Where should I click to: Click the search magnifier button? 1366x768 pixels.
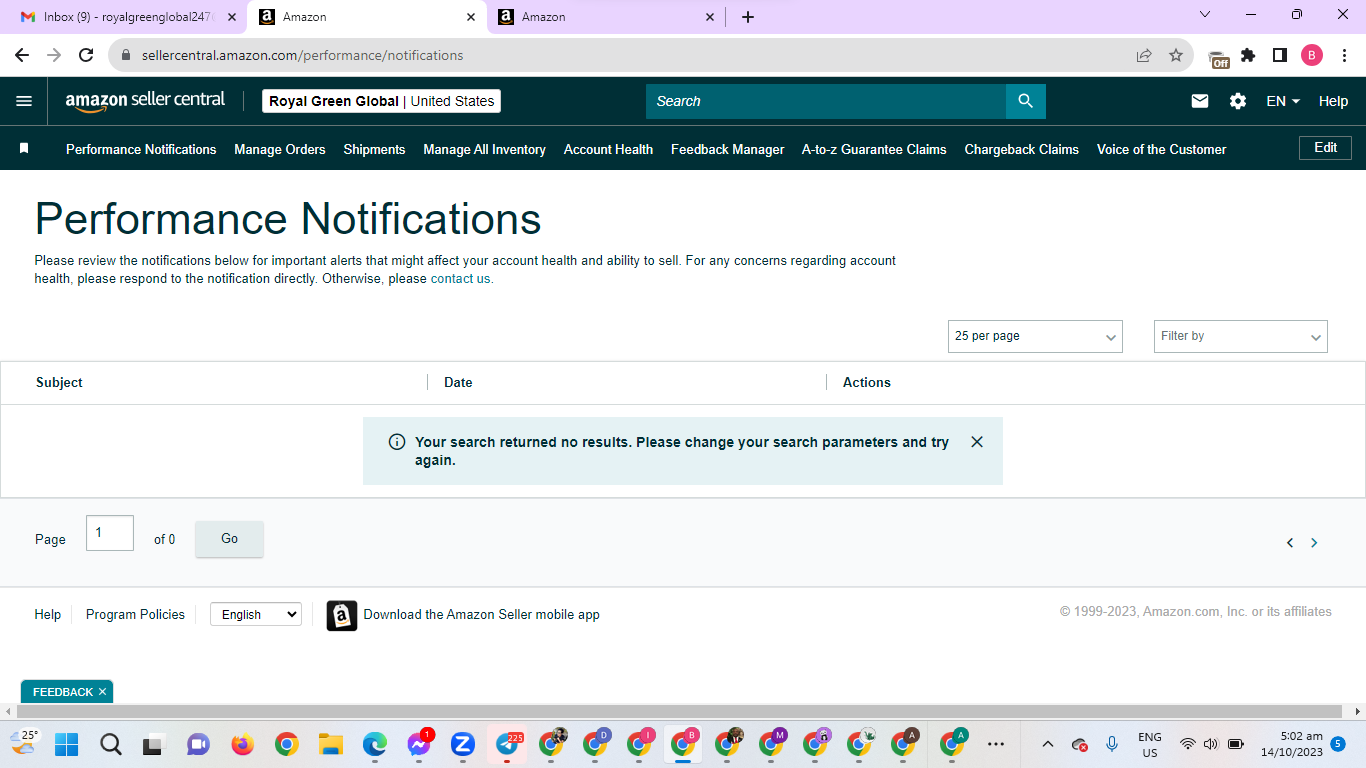1025,101
